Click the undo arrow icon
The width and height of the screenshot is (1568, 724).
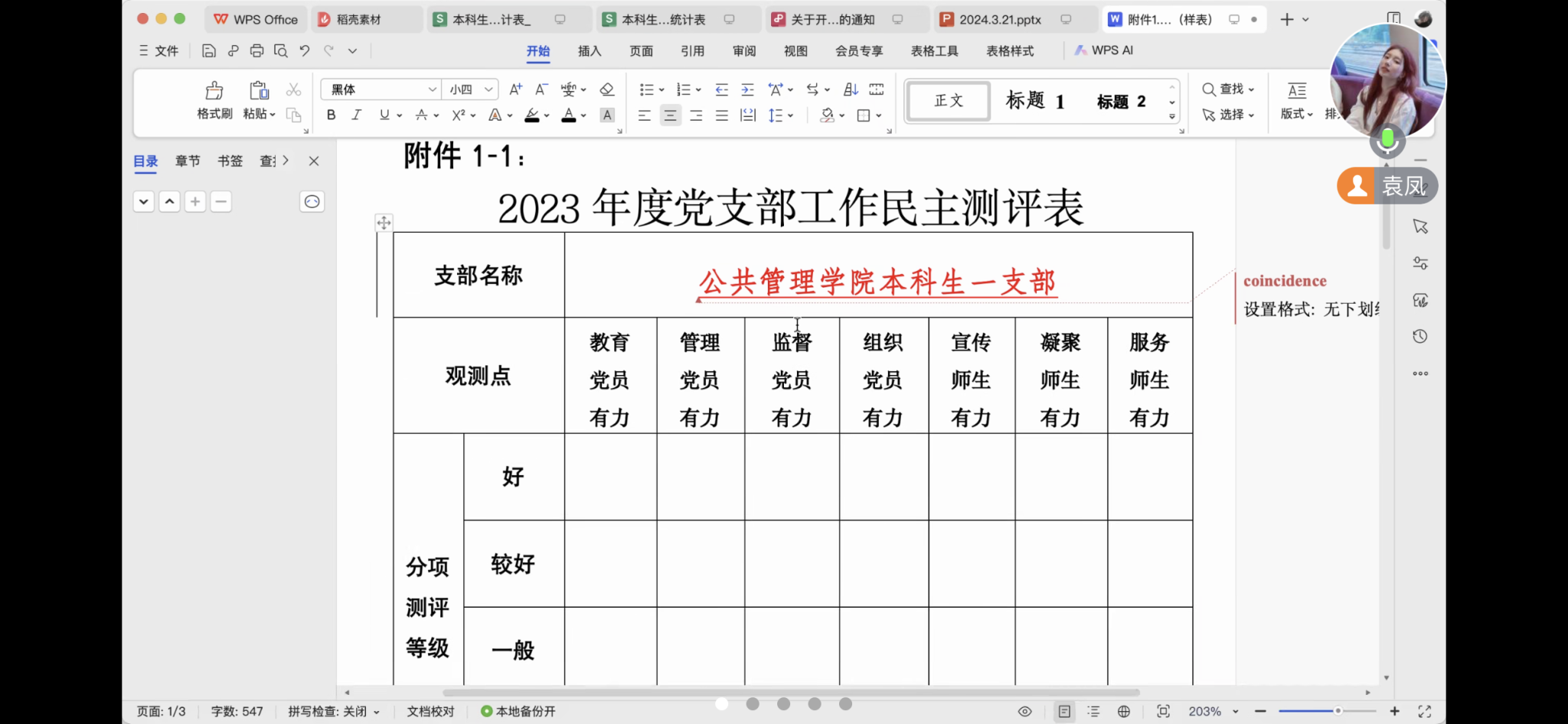point(305,51)
